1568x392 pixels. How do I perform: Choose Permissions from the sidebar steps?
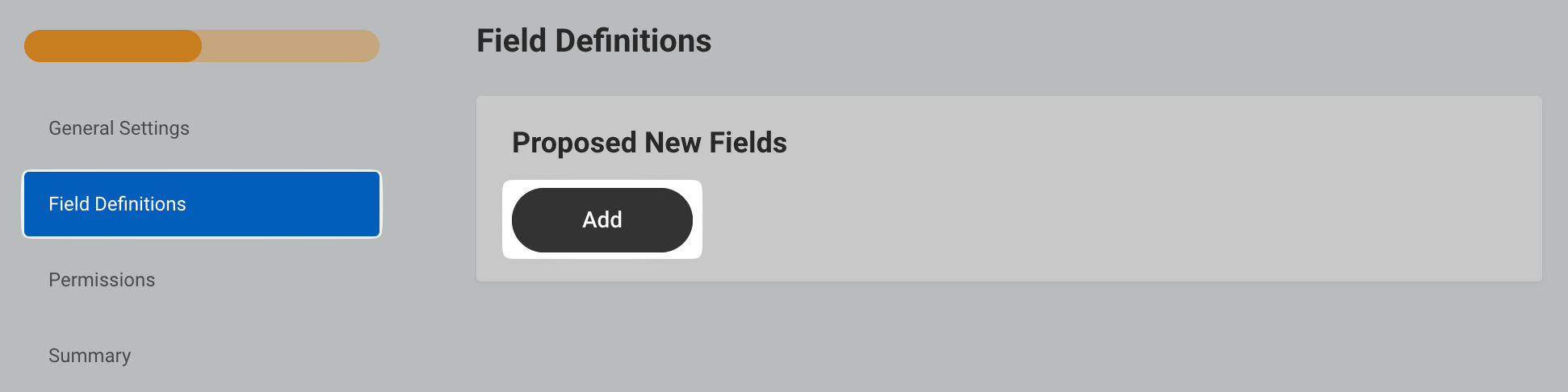tap(102, 280)
